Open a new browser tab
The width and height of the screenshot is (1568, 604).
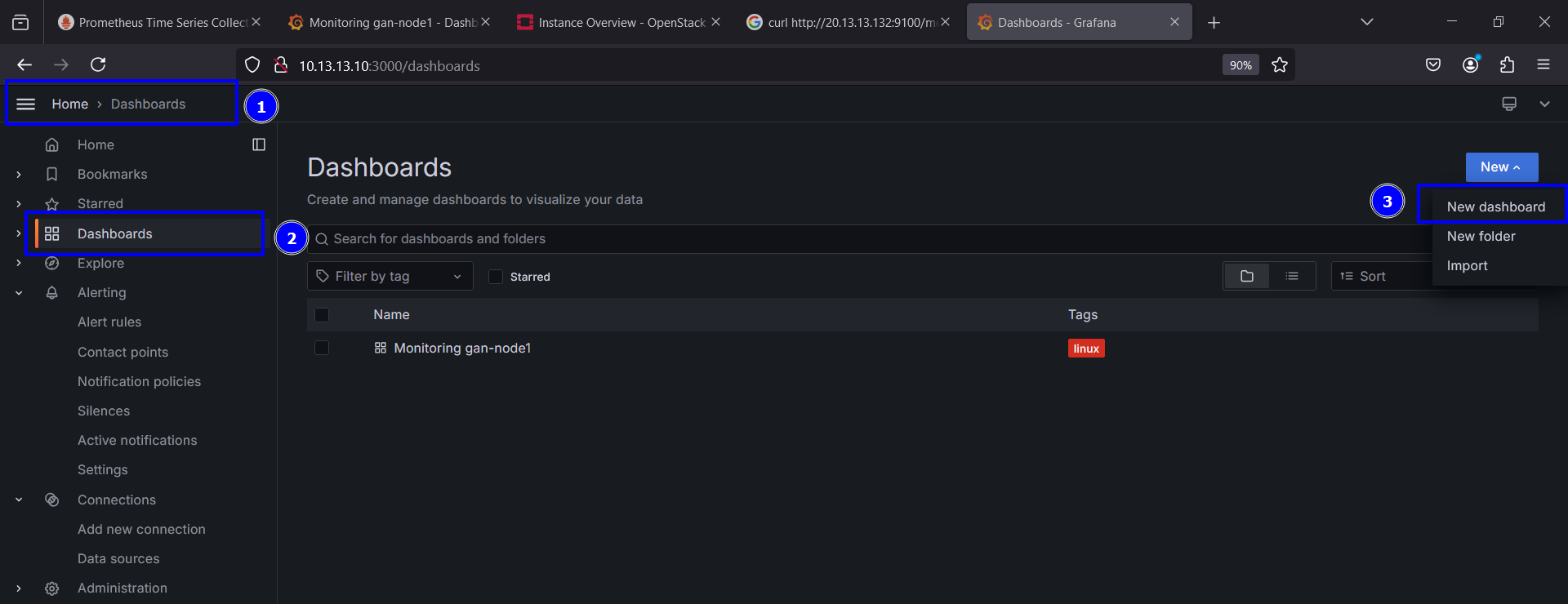tap(1214, 23)
